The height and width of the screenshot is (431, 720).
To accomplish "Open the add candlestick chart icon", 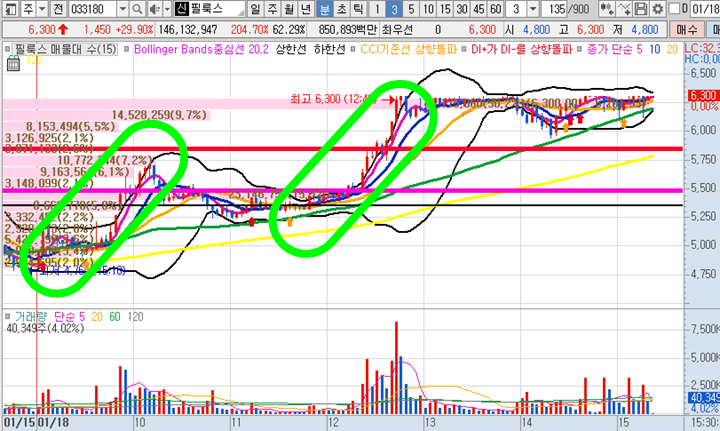I will [607, 9].
